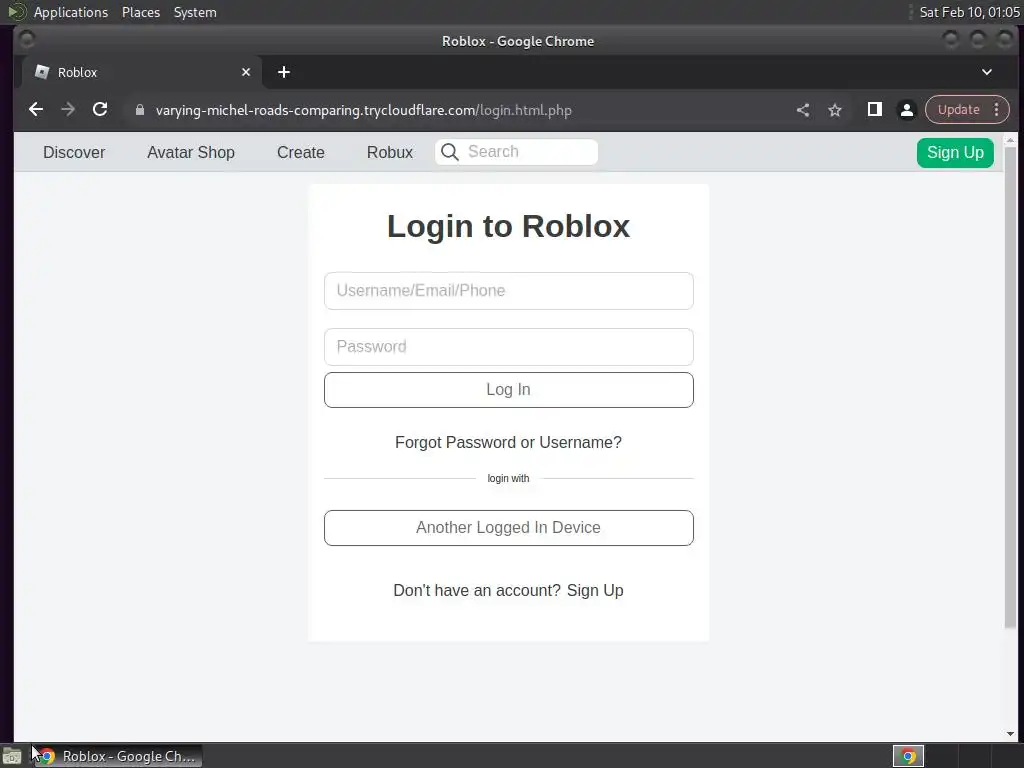The height and width of the screenshot is (768, 1024).
Task: Share this page via share icon
Action: click(x=803, y=110)
